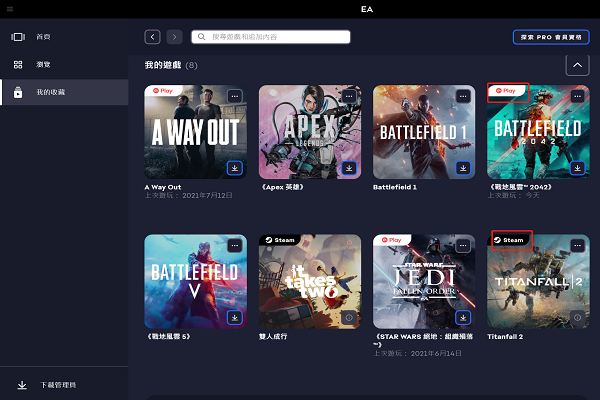Click the download icon on Jedi Fallen Order
The image size is (600, 400).
coord(462,317)
